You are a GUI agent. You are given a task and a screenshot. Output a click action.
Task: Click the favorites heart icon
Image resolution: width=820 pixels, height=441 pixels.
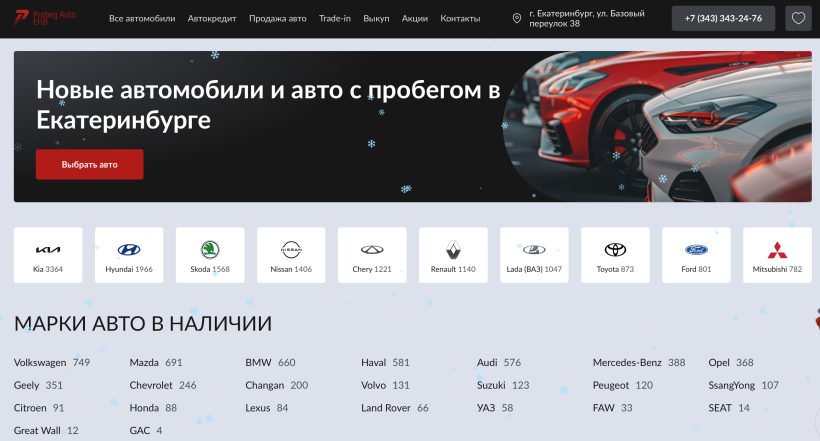798,18
